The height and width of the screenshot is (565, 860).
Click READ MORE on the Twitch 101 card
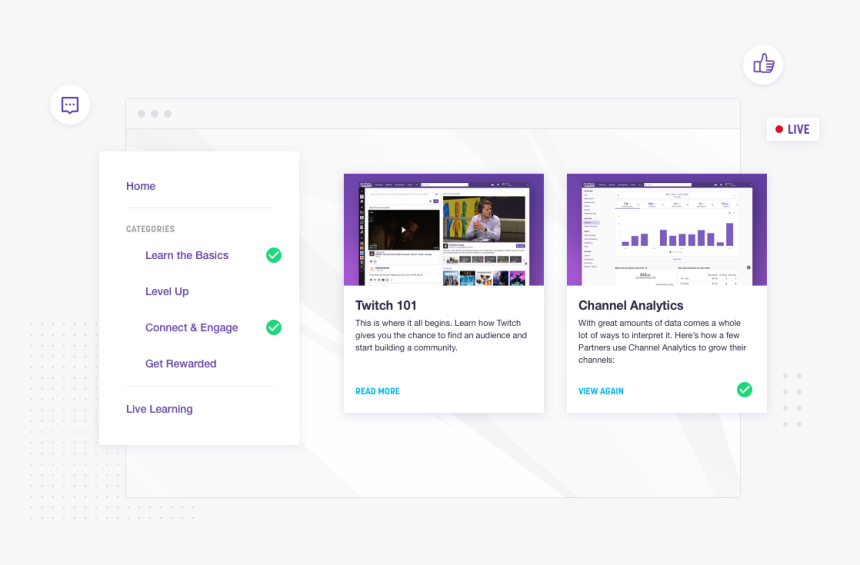tap(377, 391)
